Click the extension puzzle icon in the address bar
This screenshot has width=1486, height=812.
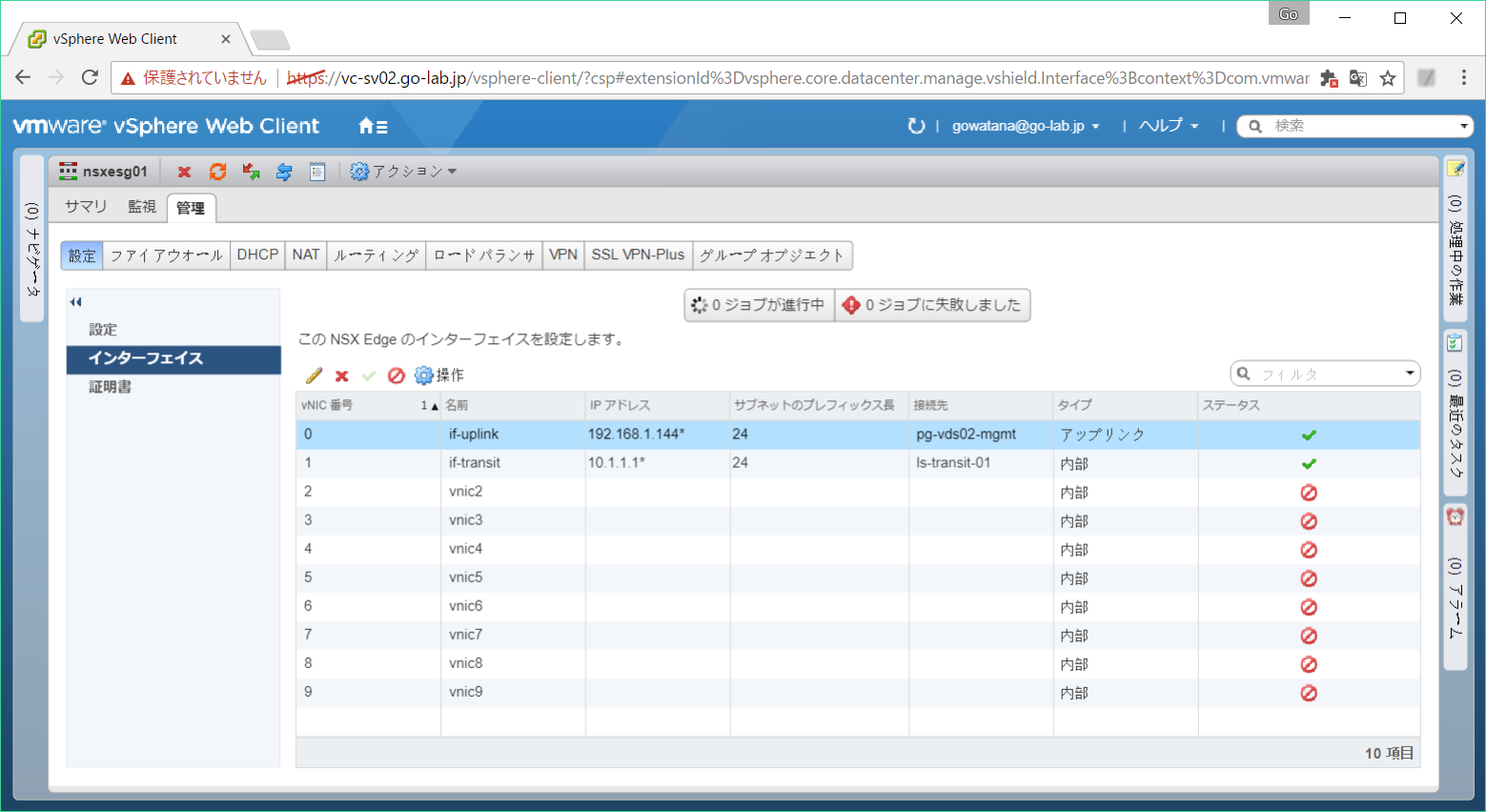click(x=1329, y=78)
